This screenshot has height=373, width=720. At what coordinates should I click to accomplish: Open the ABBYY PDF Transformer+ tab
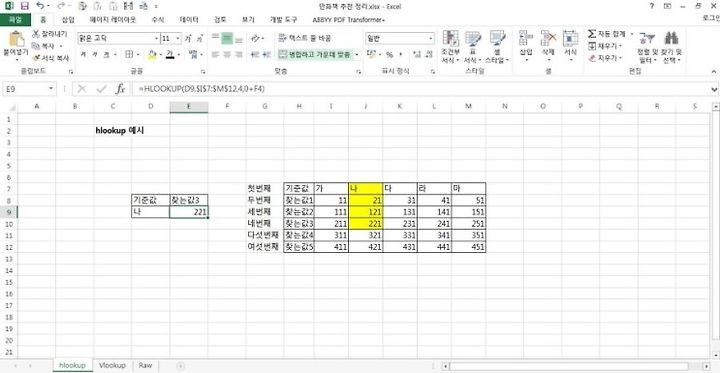349,20
